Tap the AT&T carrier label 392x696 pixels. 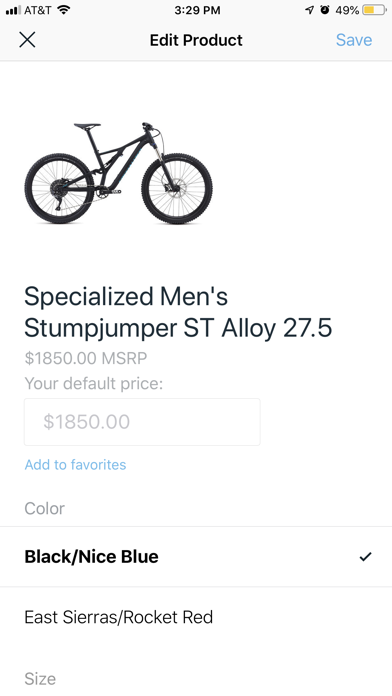coord(38,10)
